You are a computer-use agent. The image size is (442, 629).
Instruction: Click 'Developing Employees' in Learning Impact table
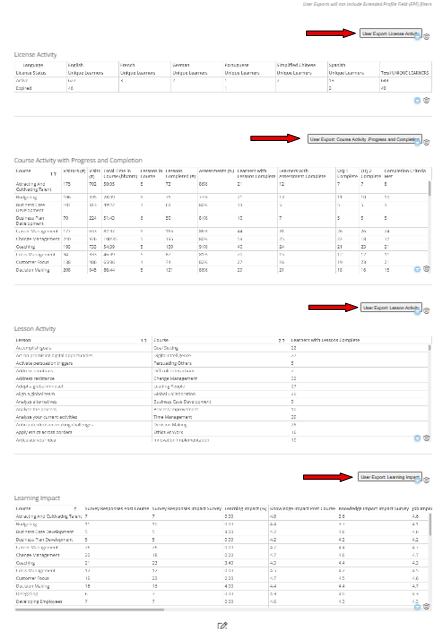(39, 601)
